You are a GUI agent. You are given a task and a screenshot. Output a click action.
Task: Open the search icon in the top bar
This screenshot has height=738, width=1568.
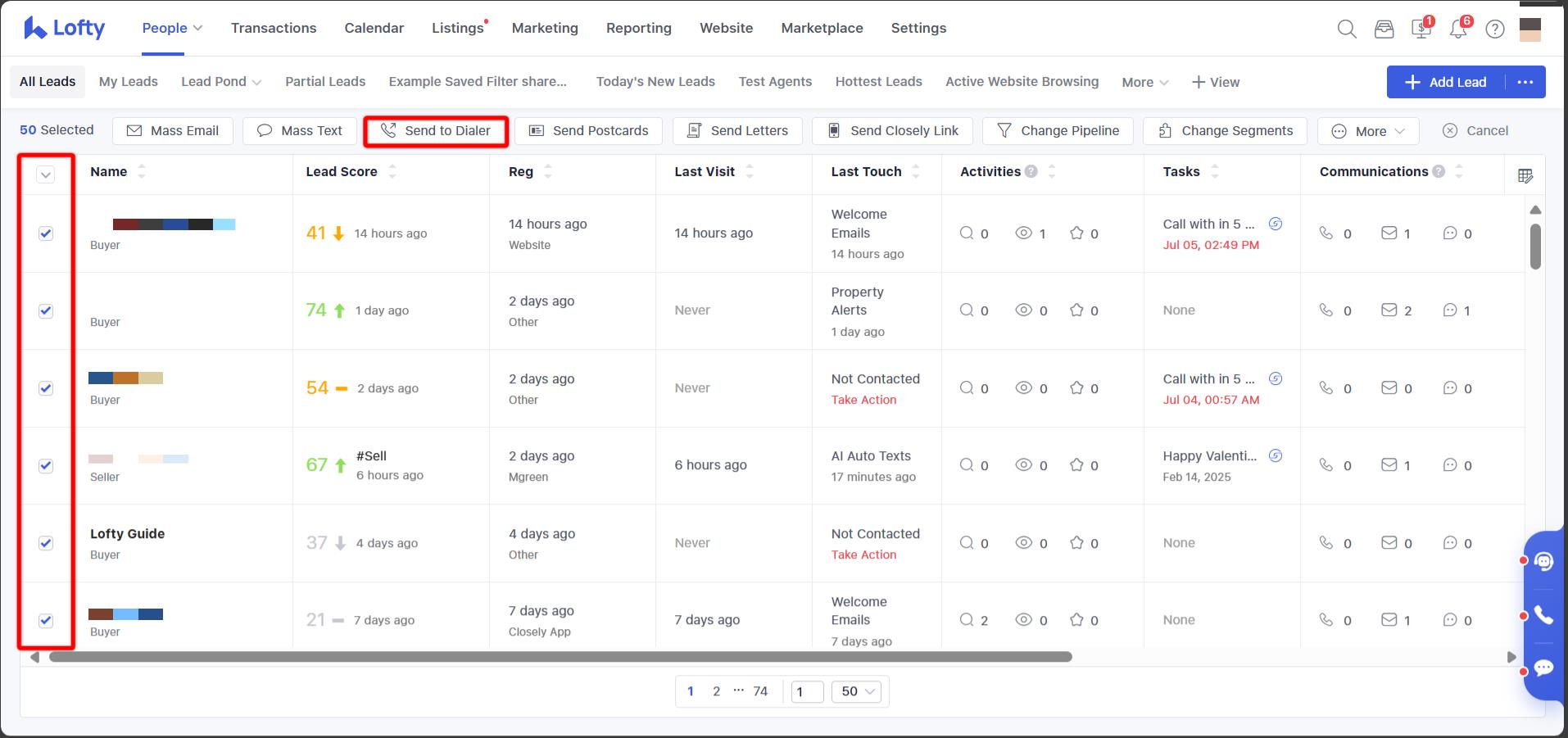(x=1346, y=28)
